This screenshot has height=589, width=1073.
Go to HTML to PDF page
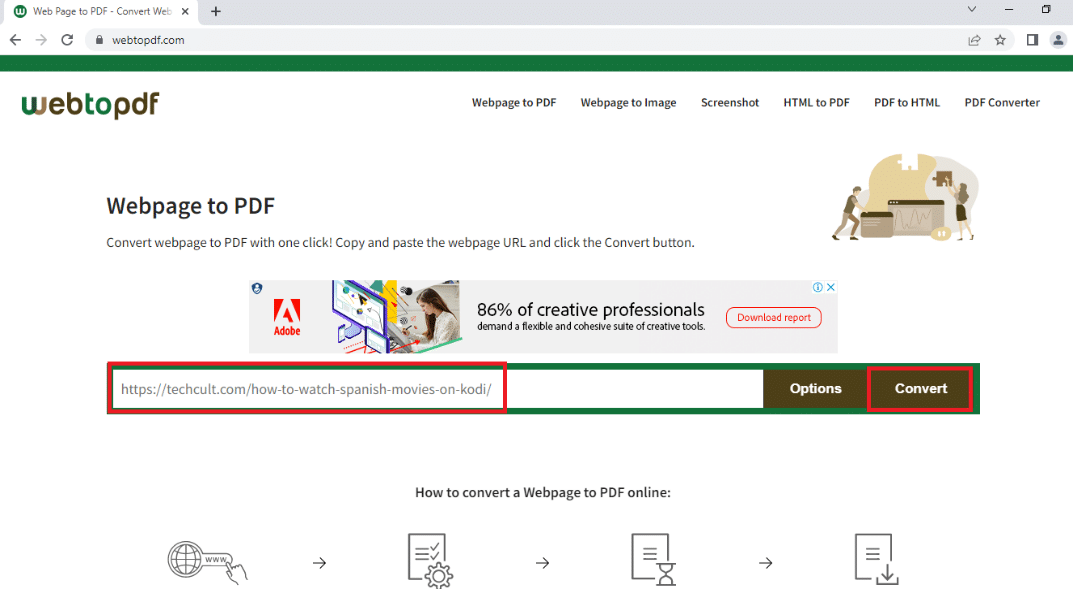[816, 103]
